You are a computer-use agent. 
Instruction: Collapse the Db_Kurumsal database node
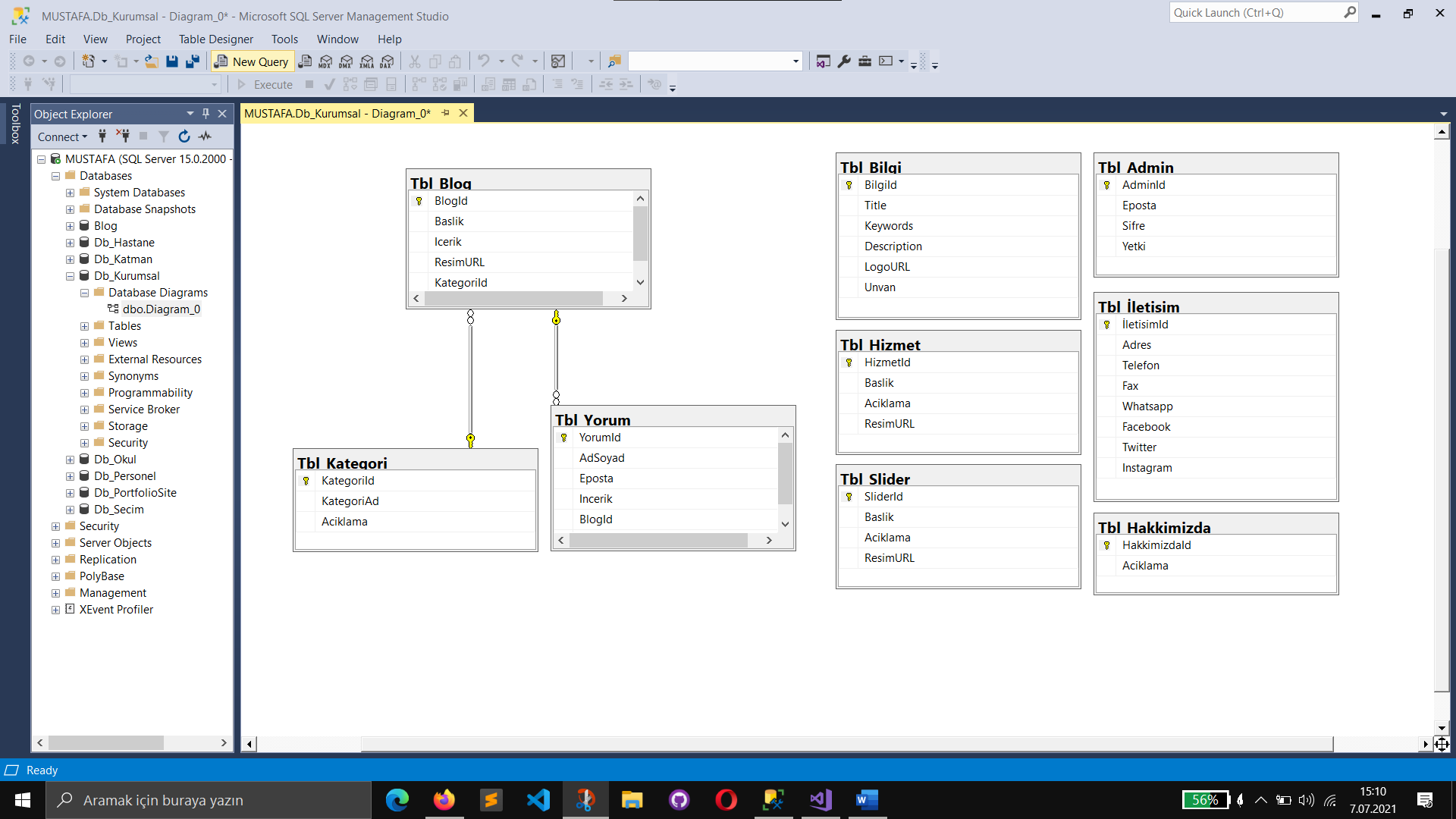coord(71,276)
